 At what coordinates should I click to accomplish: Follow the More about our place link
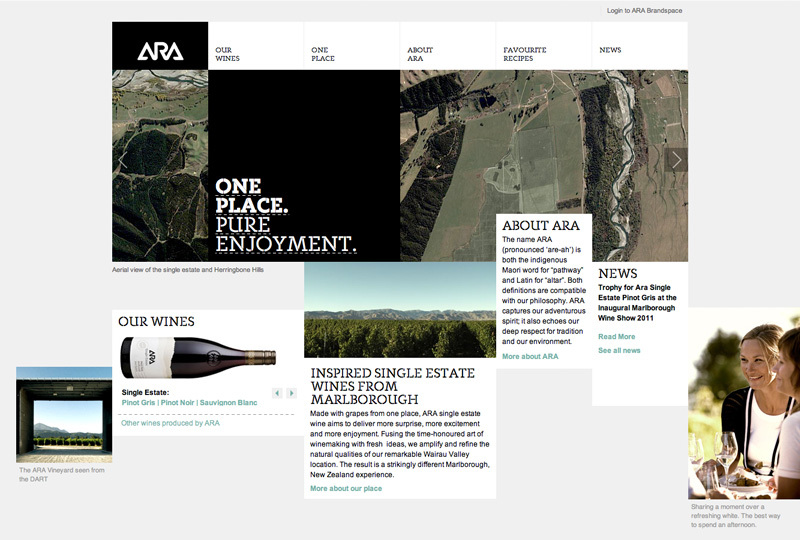346,488
